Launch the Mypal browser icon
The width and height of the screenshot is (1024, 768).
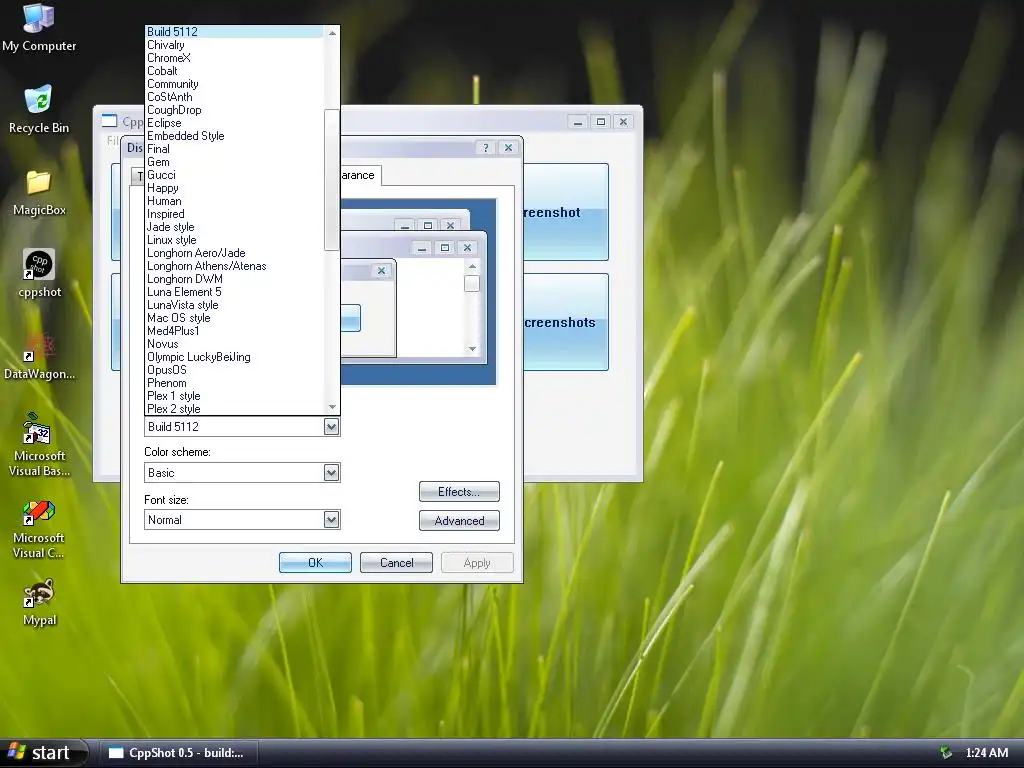coord(39,601)
